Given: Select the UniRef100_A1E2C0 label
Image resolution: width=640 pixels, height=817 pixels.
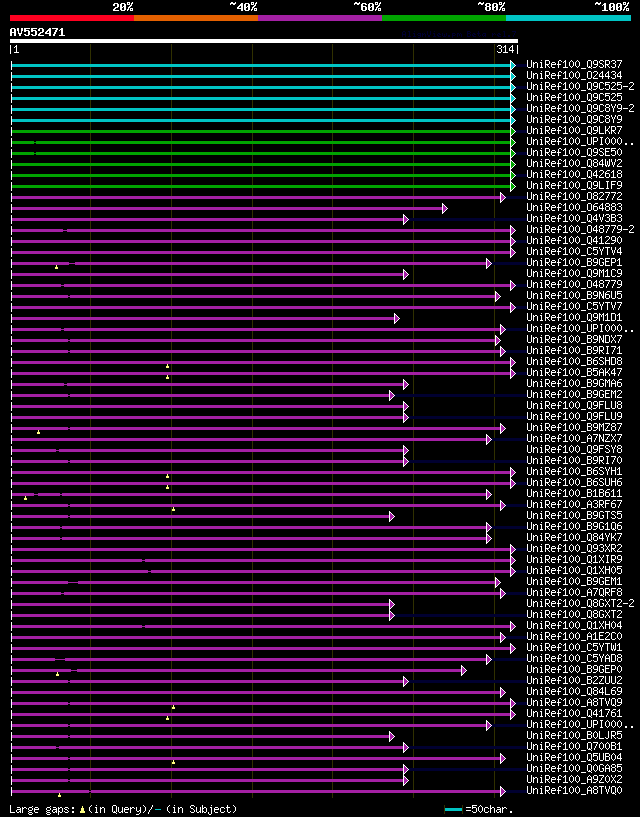Looking at the screenshot, I should tap(574, 637).
